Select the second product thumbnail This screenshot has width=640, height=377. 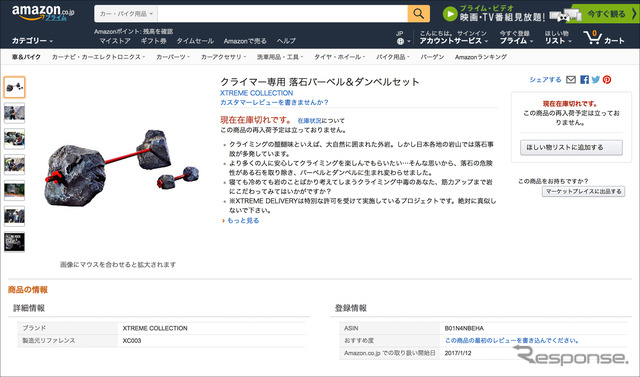point(15,113)
